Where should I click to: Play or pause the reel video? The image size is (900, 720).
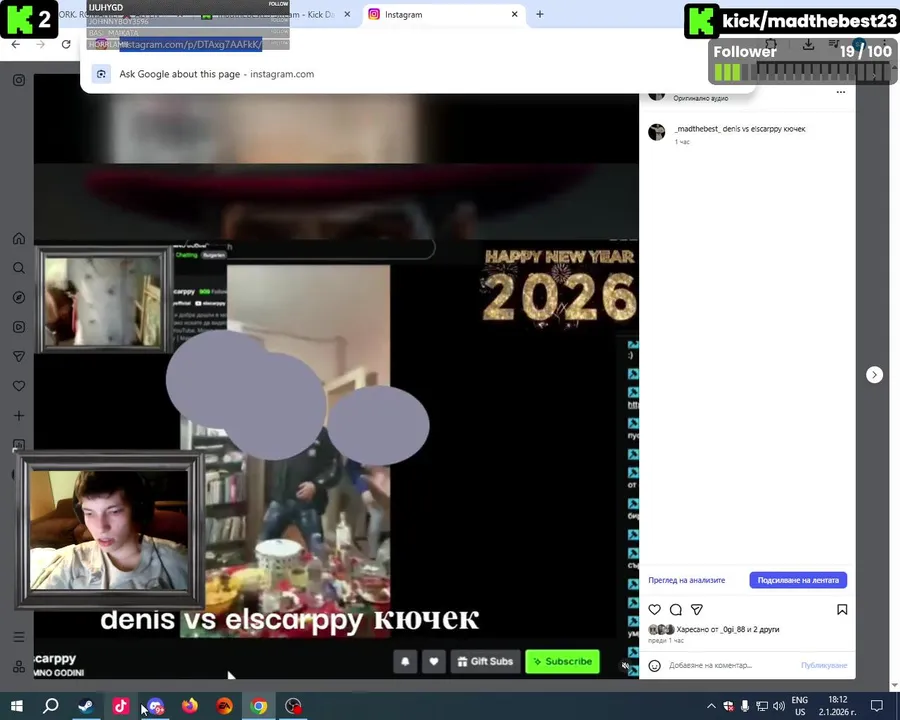click(336, 376)
